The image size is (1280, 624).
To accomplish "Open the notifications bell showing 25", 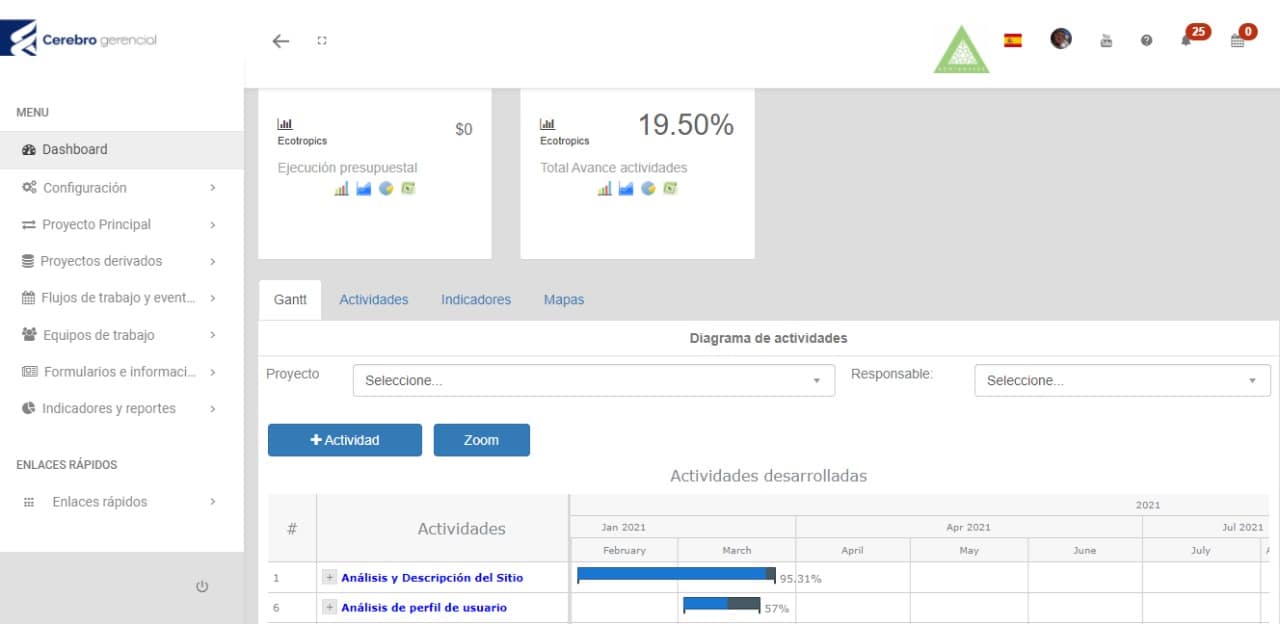I will [1187, 40].
